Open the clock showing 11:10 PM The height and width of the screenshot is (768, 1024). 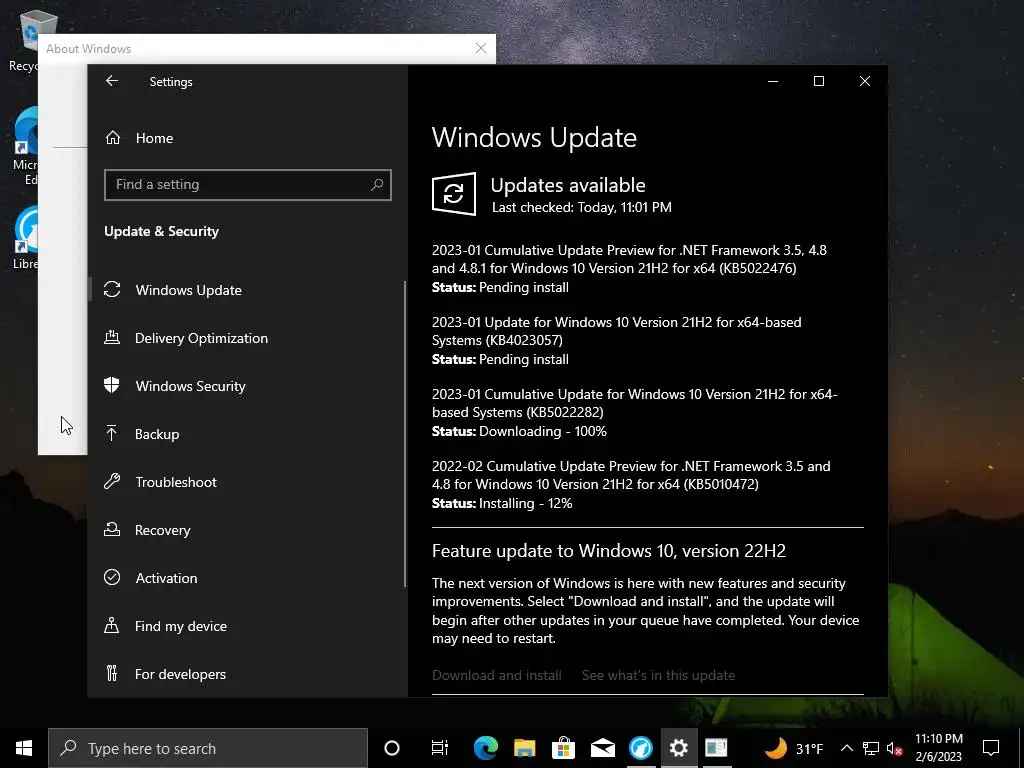pyautogui.click(x=938, y=748)
